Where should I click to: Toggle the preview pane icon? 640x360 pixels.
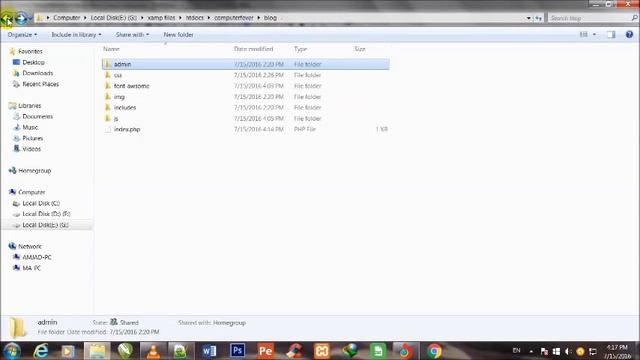[x=611, y=35]
